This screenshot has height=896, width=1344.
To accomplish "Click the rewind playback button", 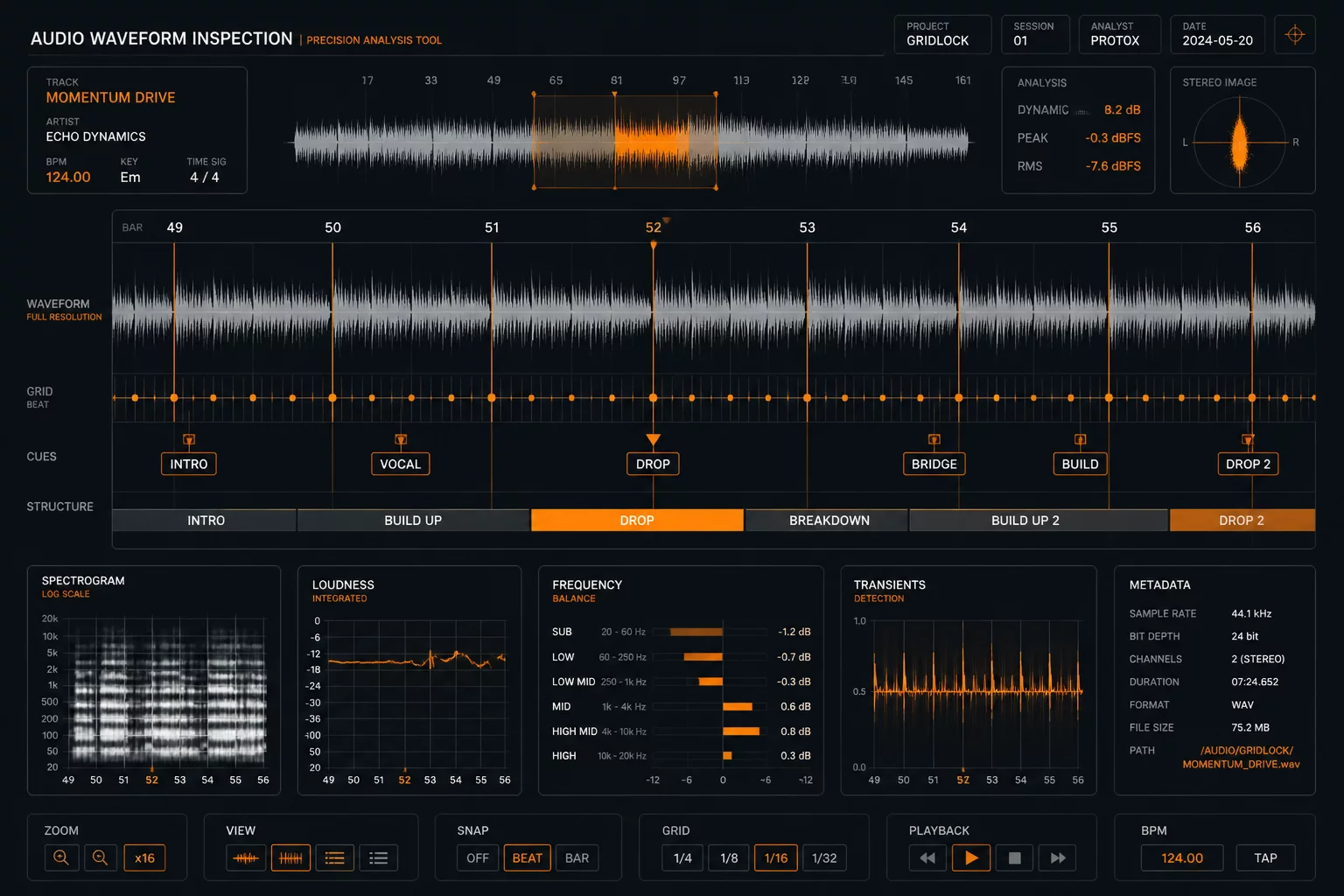I will (927, 857).
